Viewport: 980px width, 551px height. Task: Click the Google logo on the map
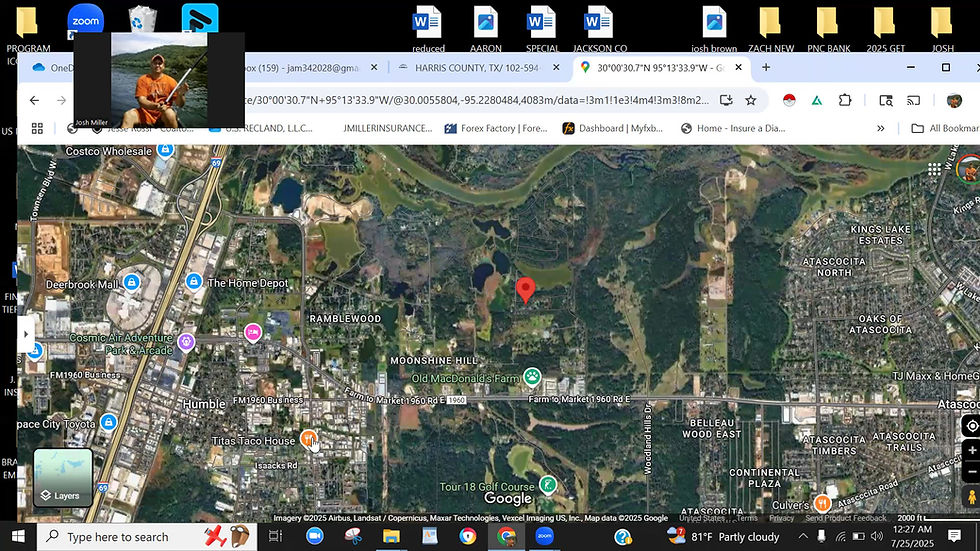(x=508, y=498)
